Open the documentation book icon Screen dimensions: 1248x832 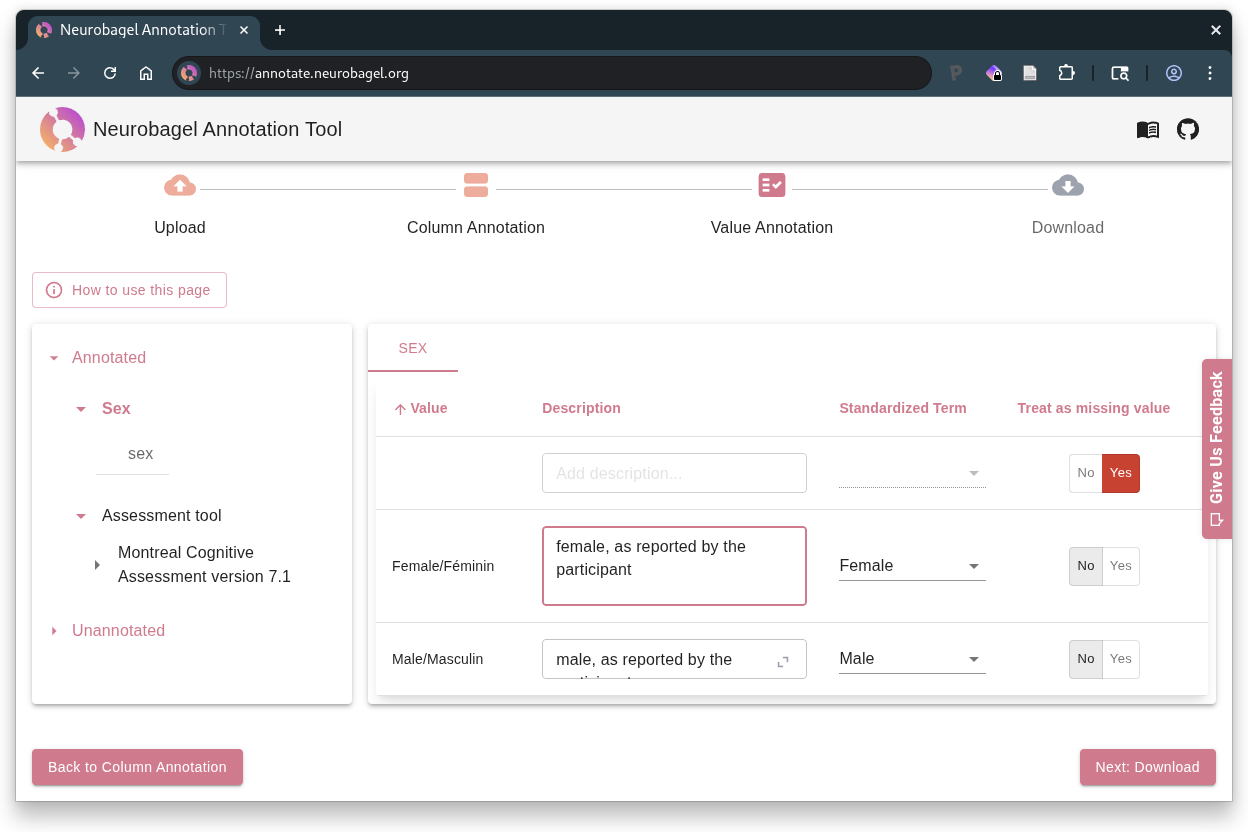(x=1147, y=129)
